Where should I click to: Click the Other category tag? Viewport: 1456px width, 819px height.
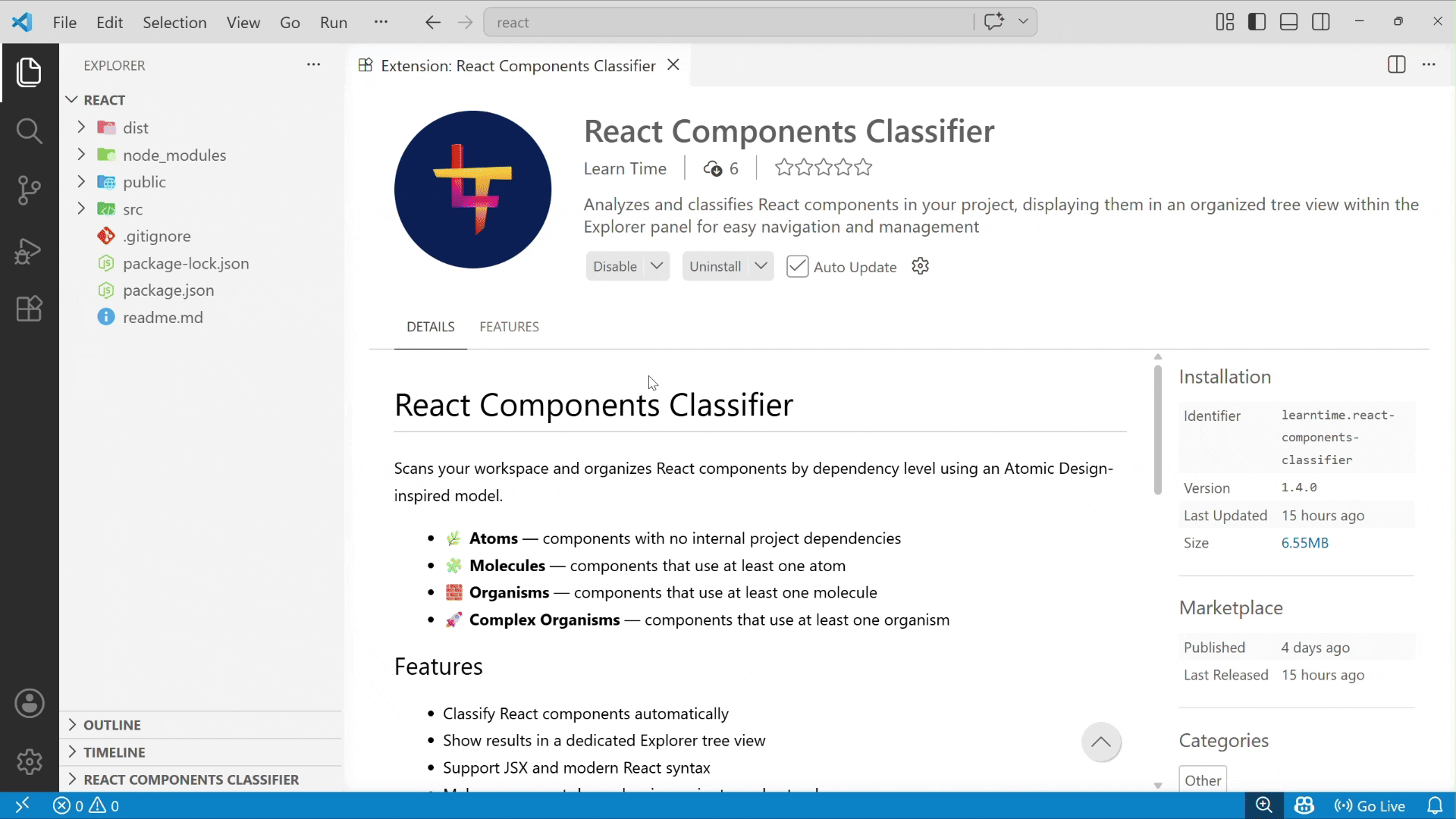tap(1203, 780)
